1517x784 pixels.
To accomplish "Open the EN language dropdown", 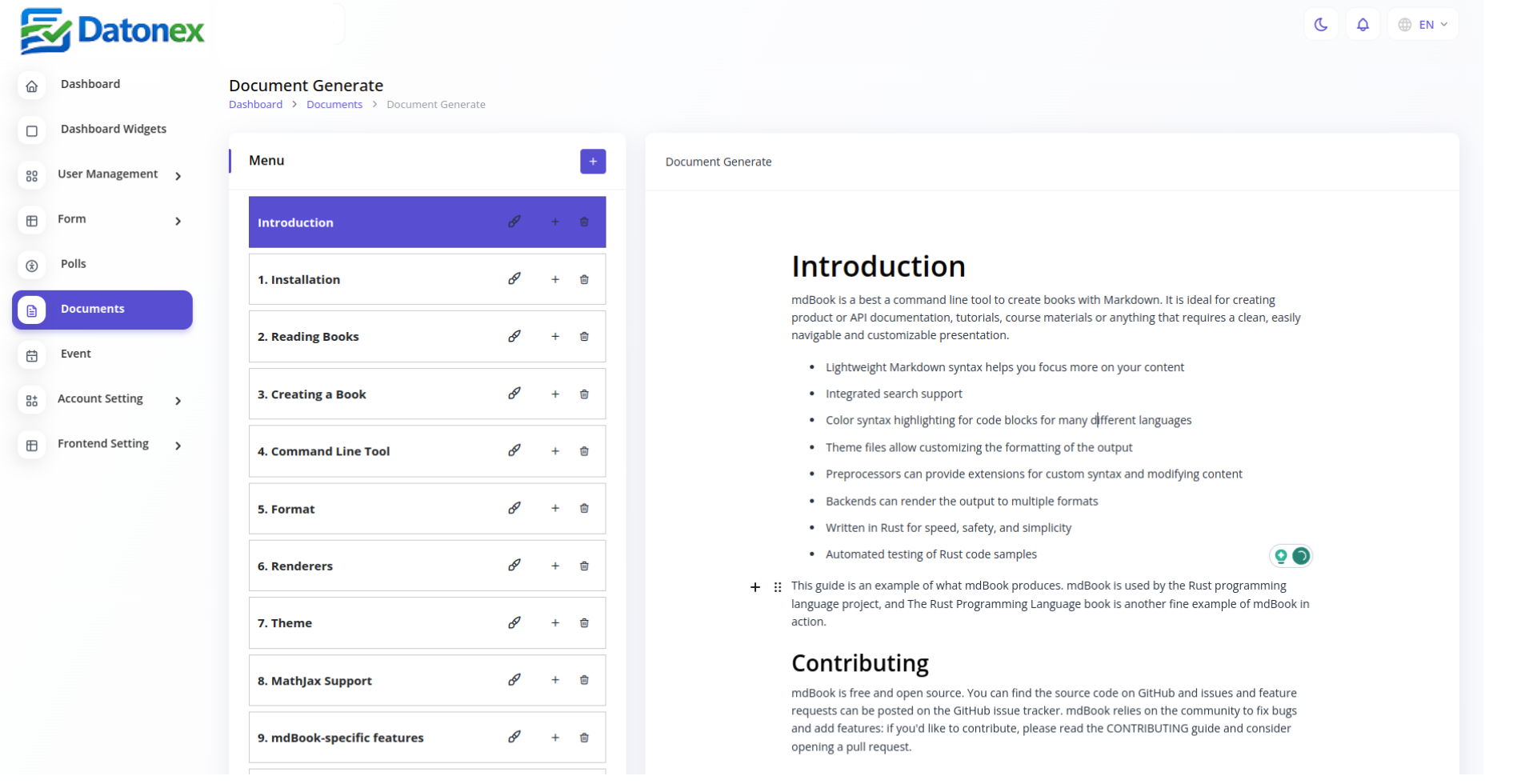I will pyautogui.click(x=1423, y=25).
